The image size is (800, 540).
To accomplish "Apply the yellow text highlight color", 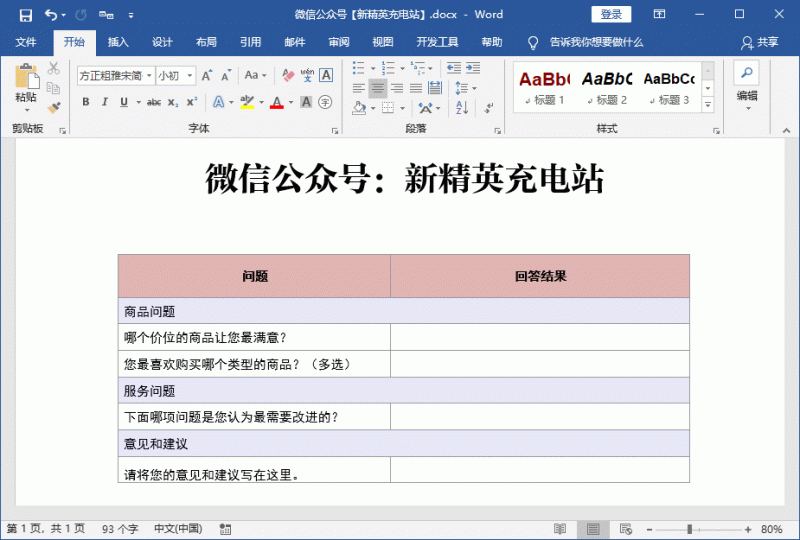I will pos(247,102).
